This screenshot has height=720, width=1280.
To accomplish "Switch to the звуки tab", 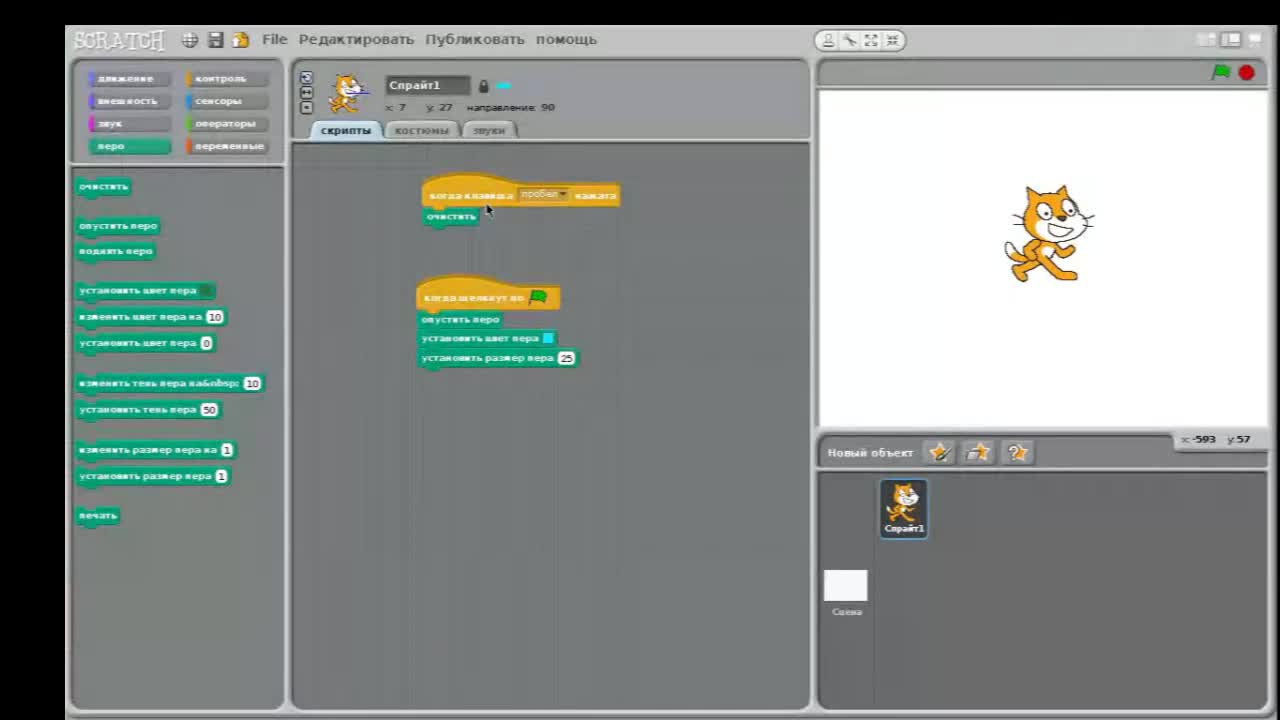I will (489, 130).
